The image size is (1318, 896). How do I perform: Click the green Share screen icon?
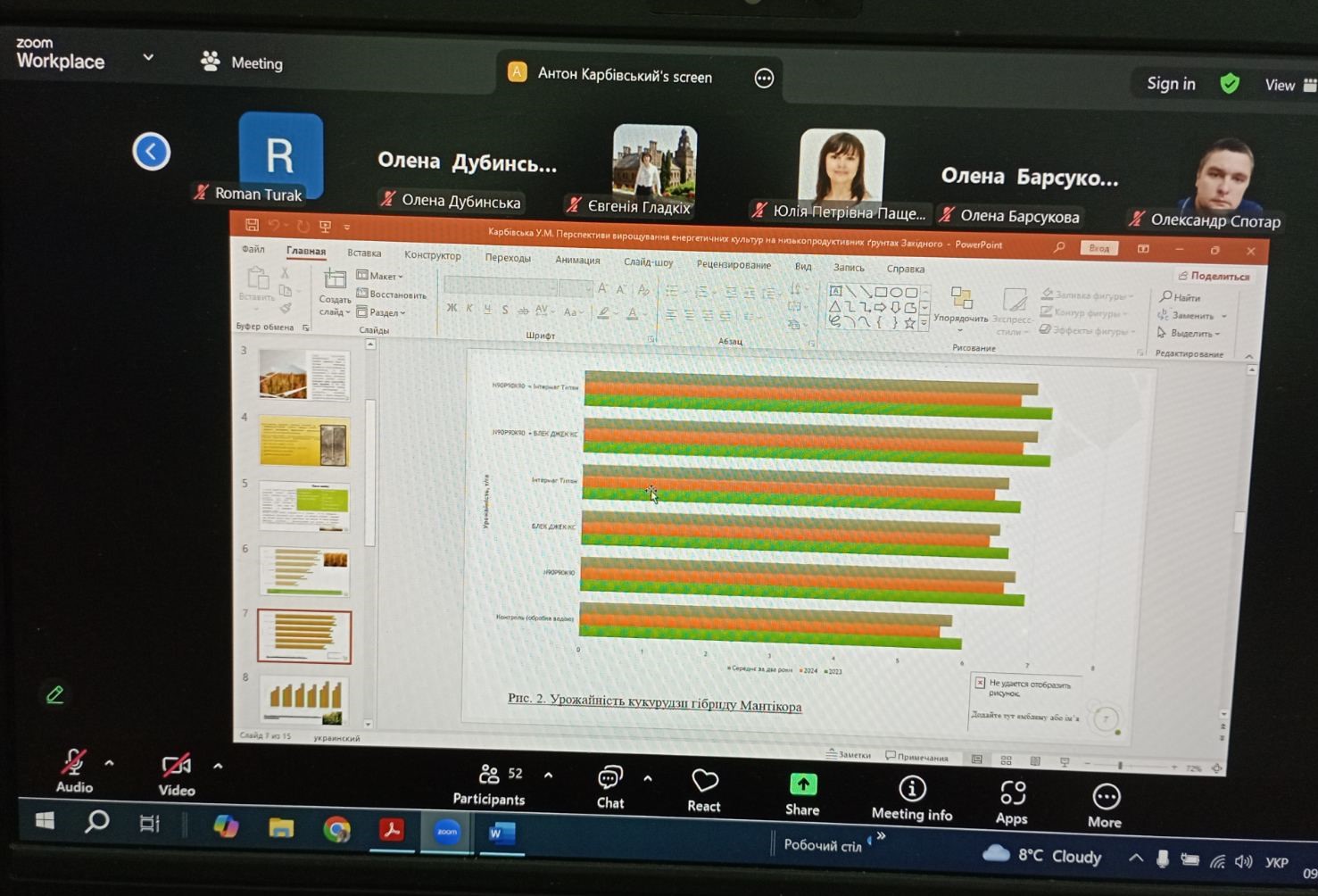coord(802,793)
